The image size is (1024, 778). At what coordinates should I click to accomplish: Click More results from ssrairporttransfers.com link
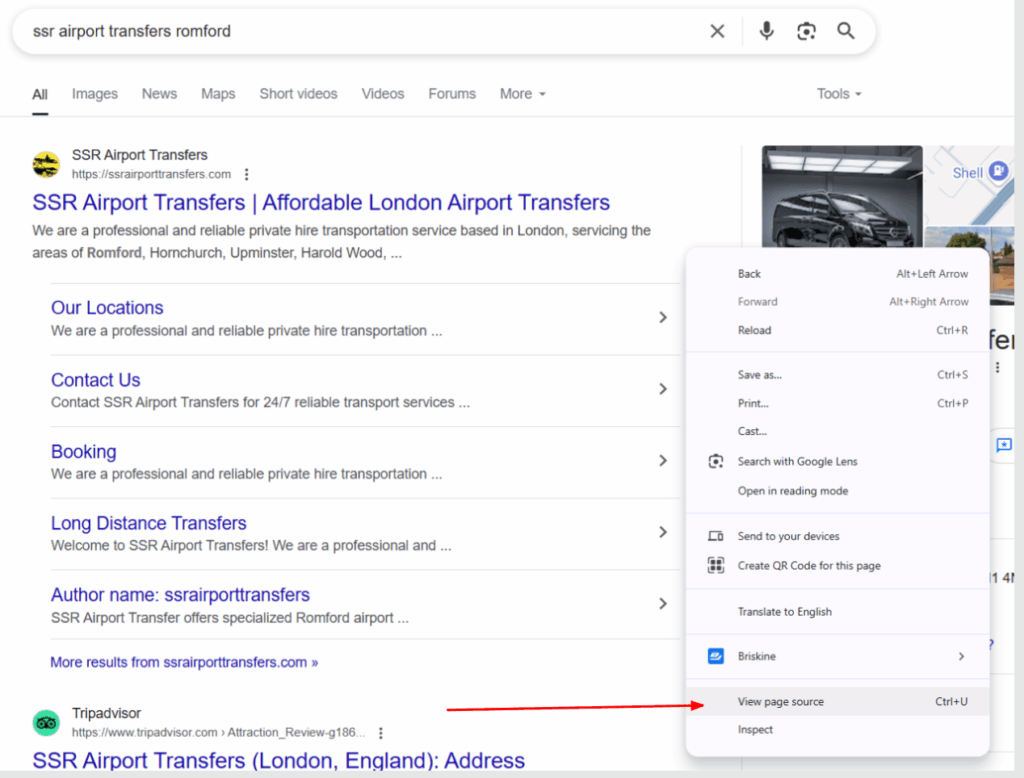tap(184, 662)
